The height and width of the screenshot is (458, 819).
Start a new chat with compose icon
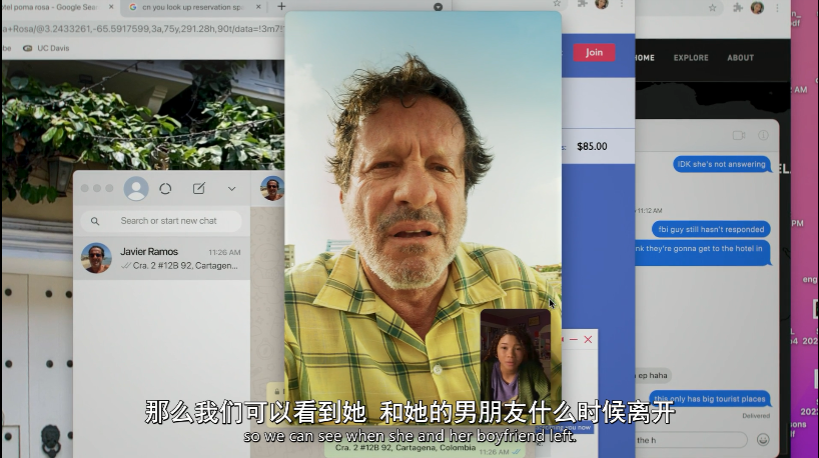[199, 188]
